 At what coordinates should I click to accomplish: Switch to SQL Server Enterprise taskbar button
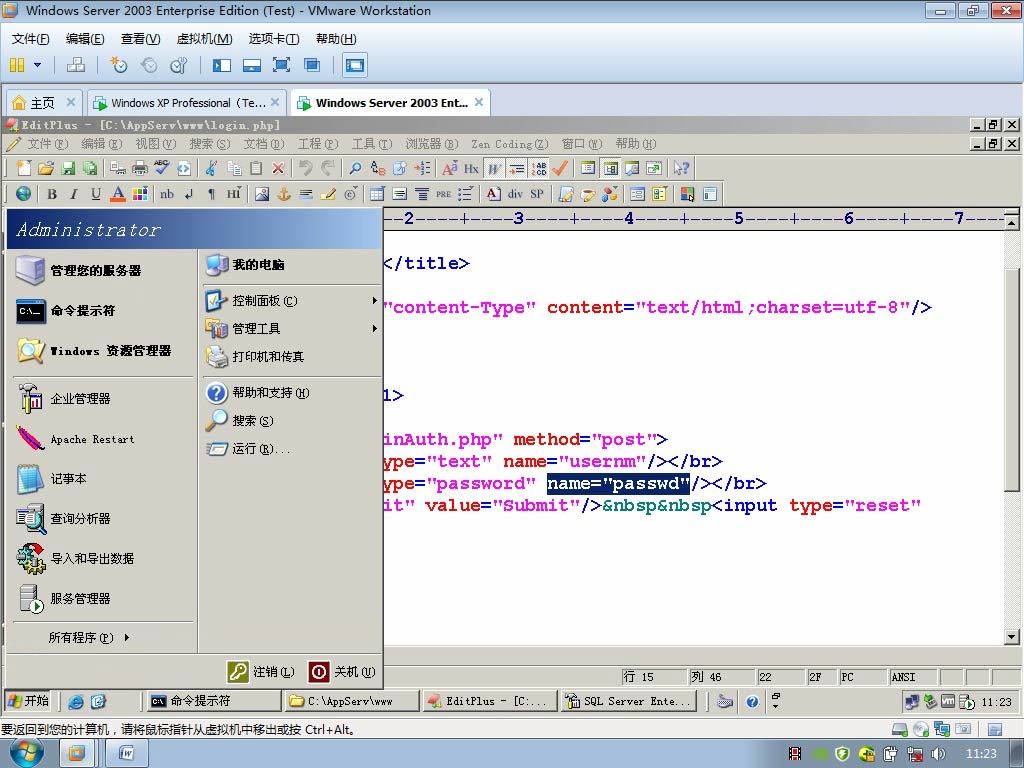click(628, 701)
